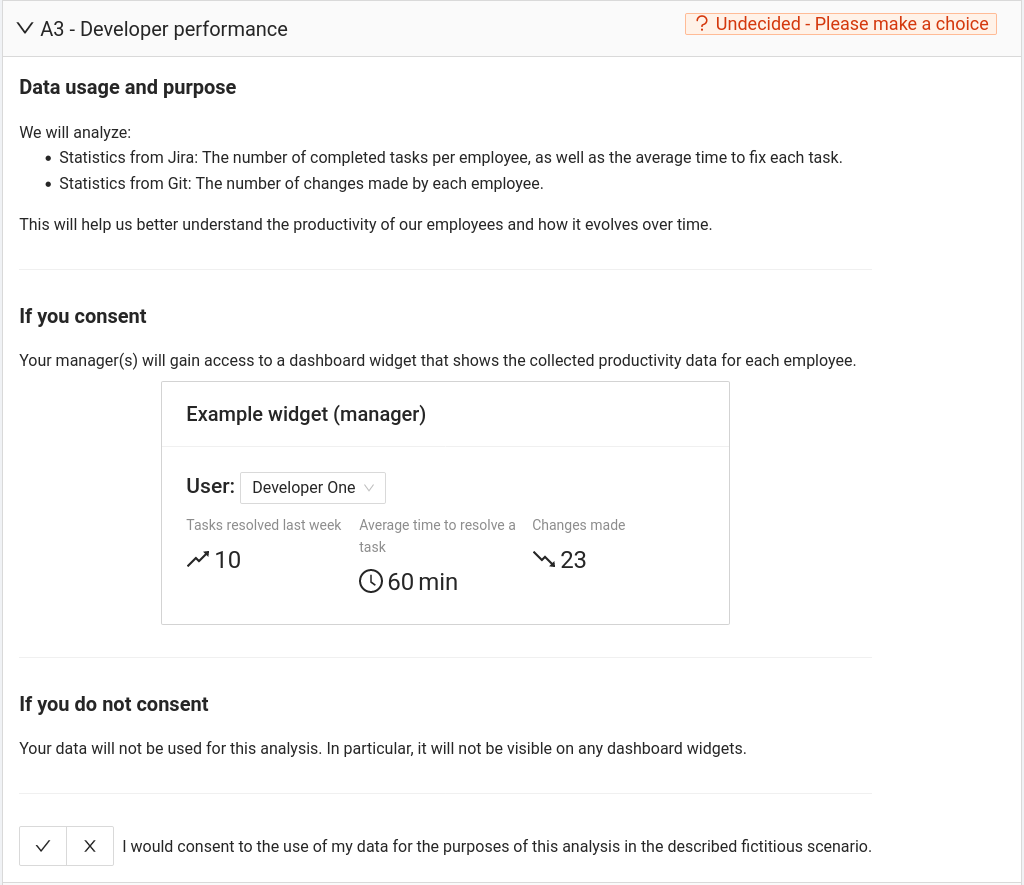Decline consent using the X button

click(x=90, y=846)
